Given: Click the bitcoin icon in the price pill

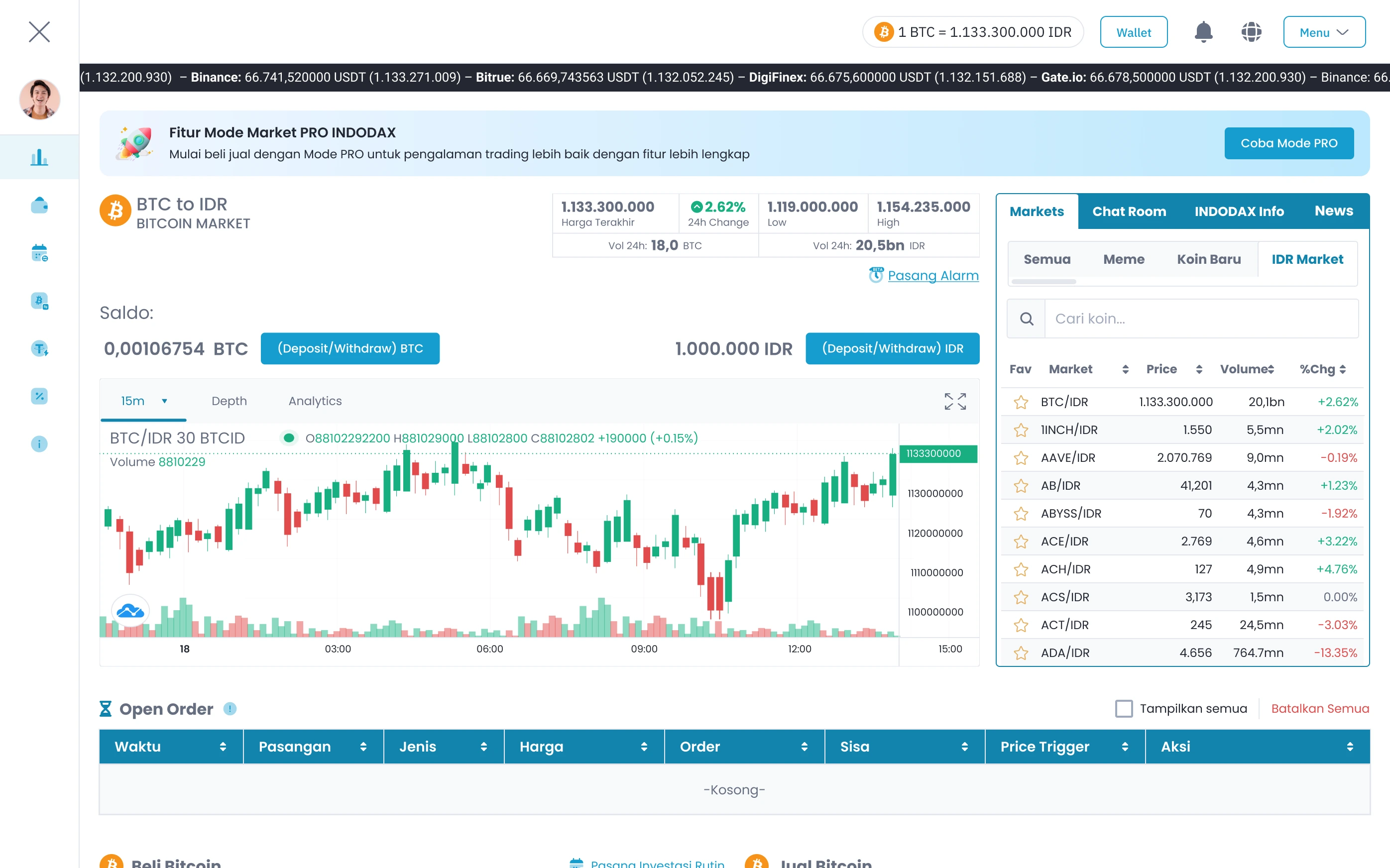Looking at the screenshot, I should pyautogui.click(x=884, y=32).
